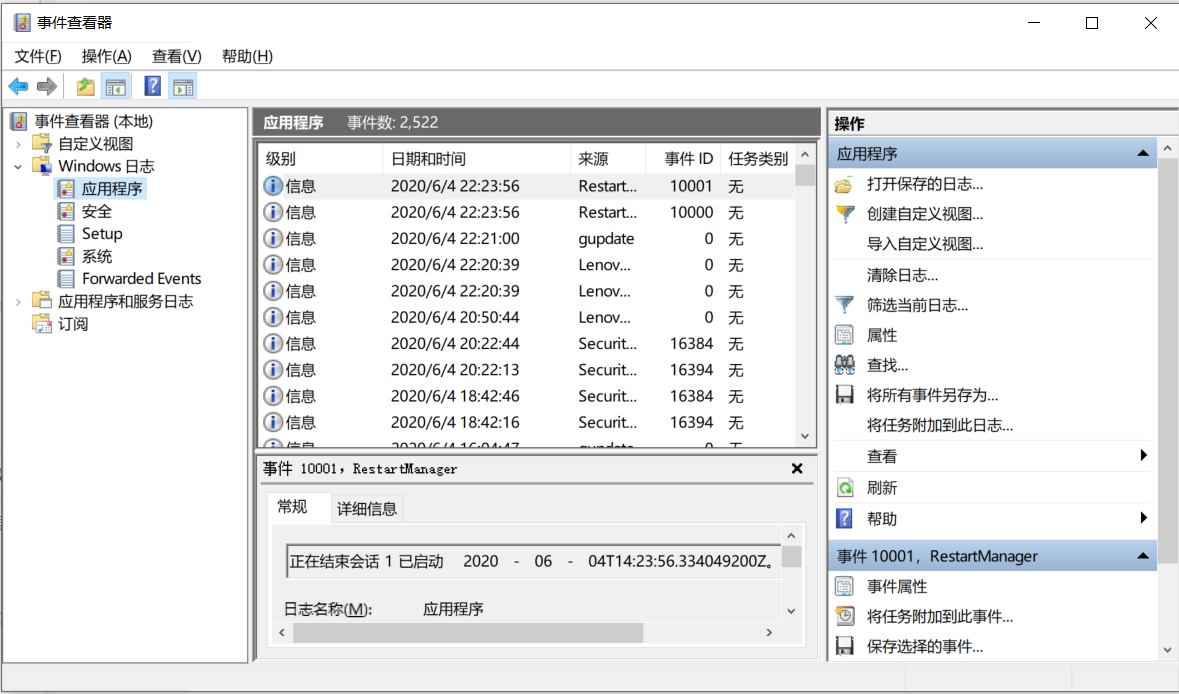Click the 将任务附加到此事件 clock icon
This screenshot has width=1179, height=694.
coord(844,617)
